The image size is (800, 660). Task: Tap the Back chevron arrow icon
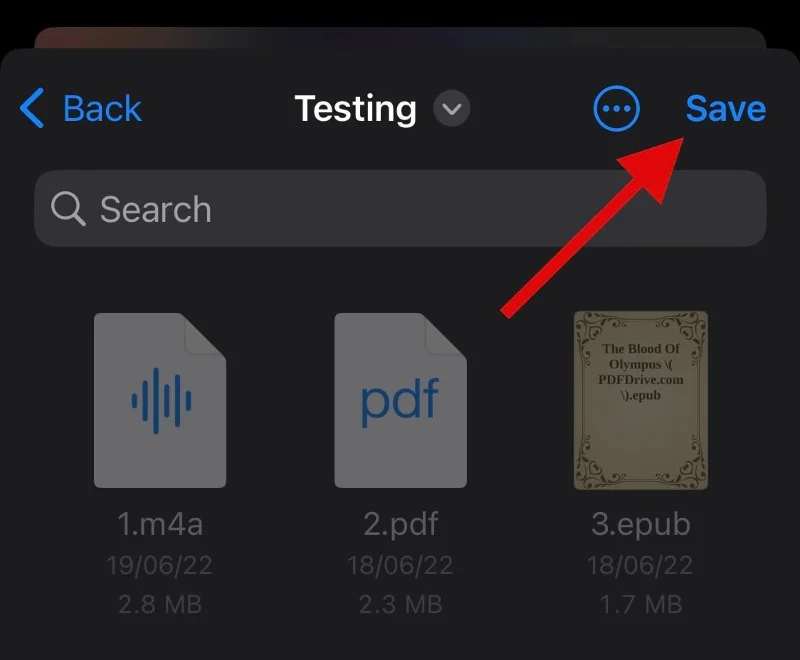coord(32,108)
